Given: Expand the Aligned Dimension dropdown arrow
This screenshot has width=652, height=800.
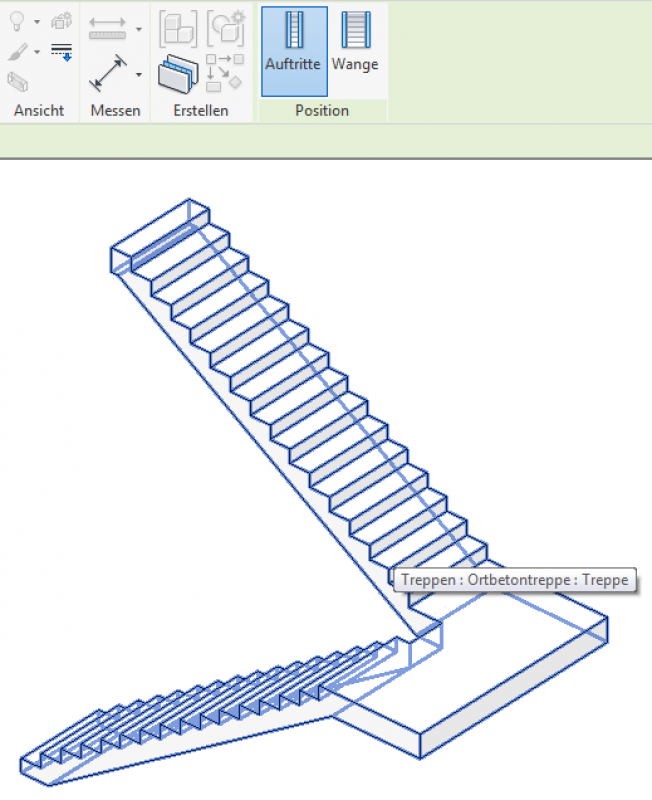Looking at the screenshot, I should pos(138,28).
